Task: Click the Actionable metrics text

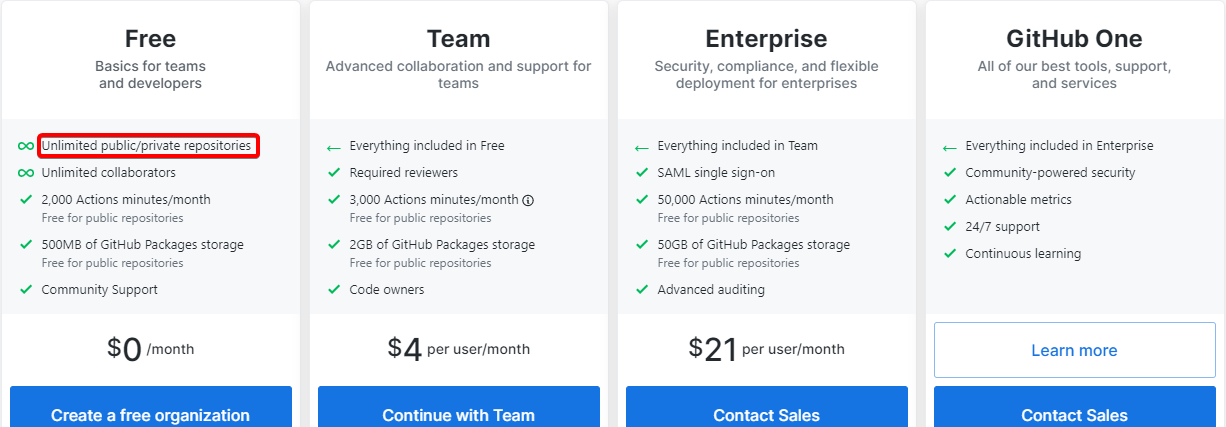Action: click(x=1018, y=200)
